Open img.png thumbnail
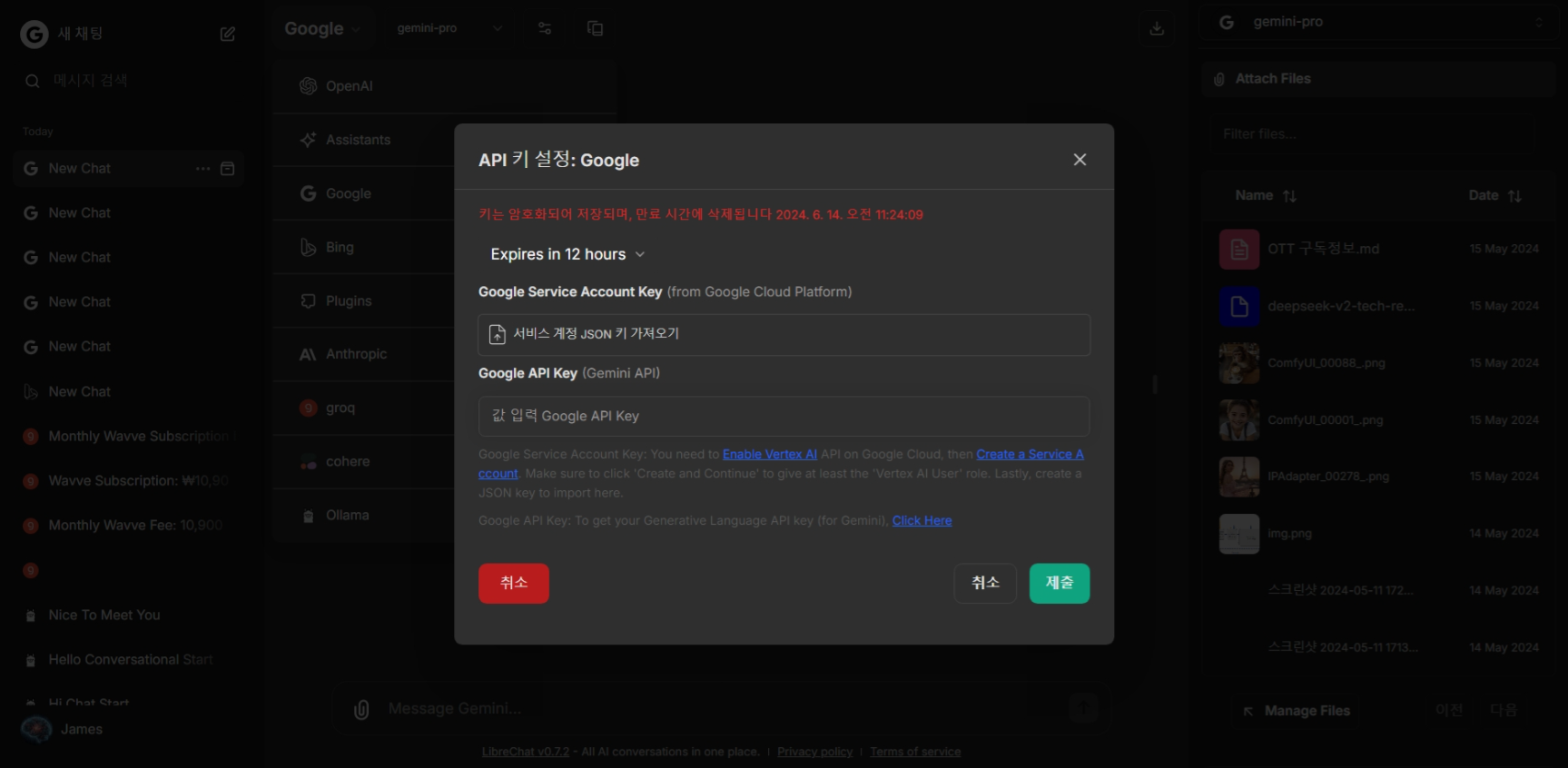This screenshot has width=1568, height=768. point(1239,534)
